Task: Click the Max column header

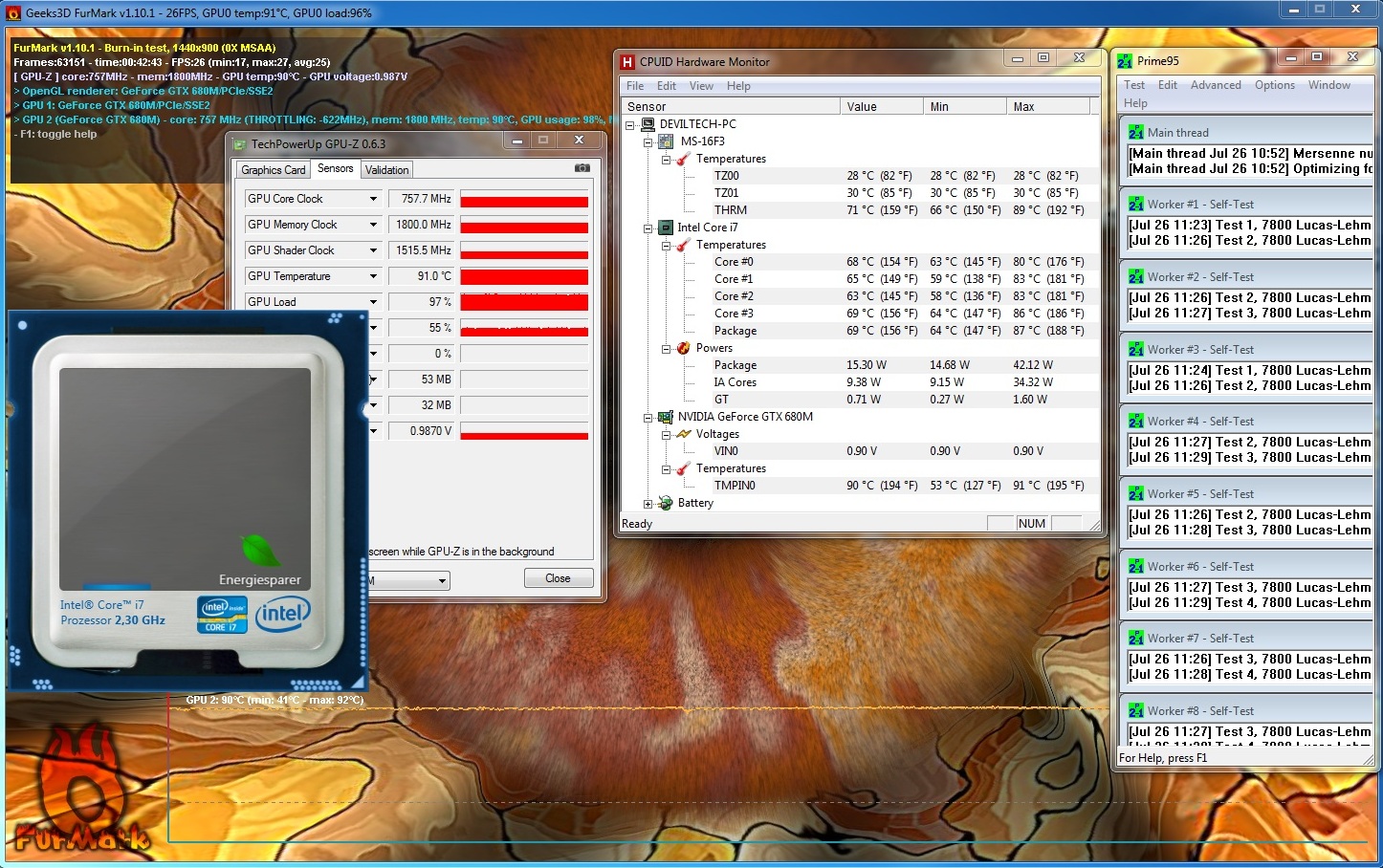Action: (1050, 107)
